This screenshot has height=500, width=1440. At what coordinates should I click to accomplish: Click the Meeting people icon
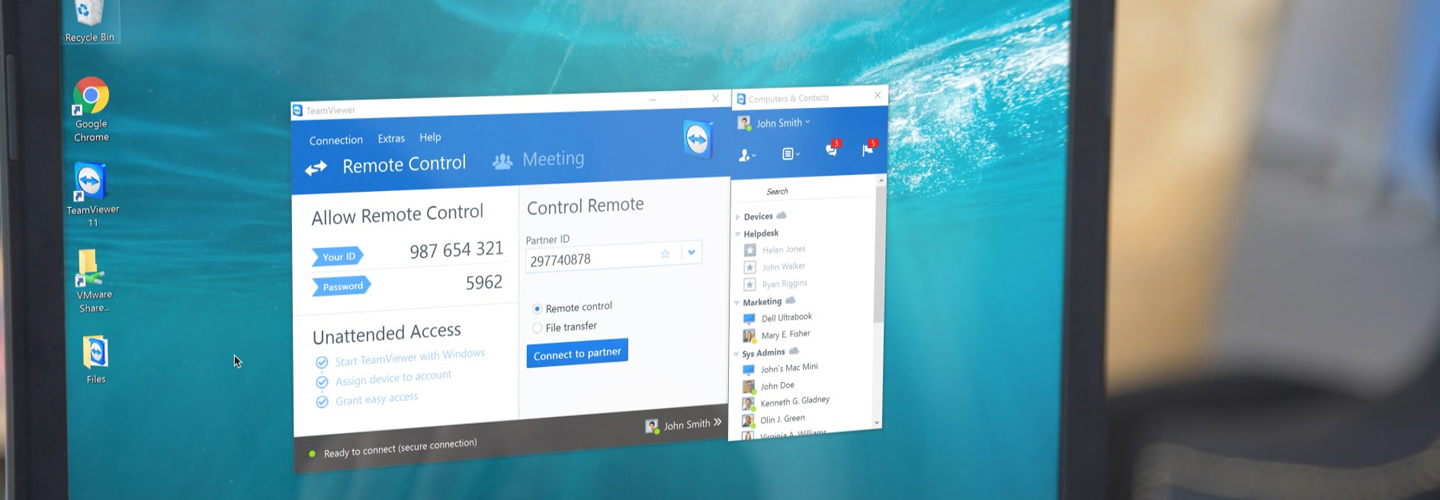[x=503, y=161]
